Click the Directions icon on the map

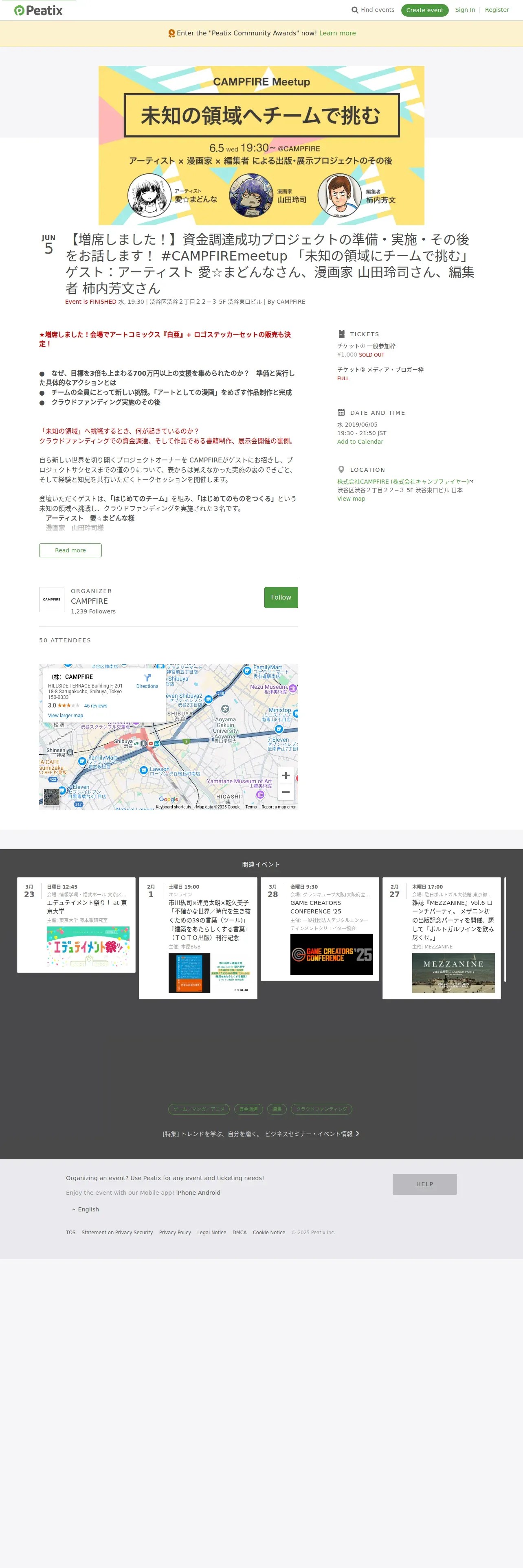[x=147, y=677]
